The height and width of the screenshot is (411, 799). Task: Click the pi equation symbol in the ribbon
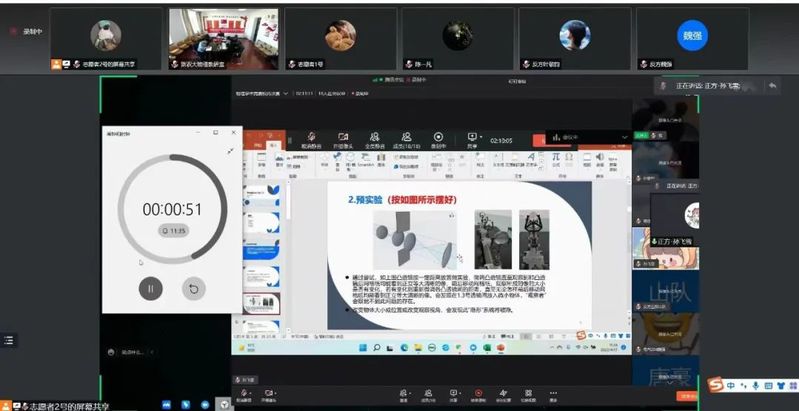(555, 156)
